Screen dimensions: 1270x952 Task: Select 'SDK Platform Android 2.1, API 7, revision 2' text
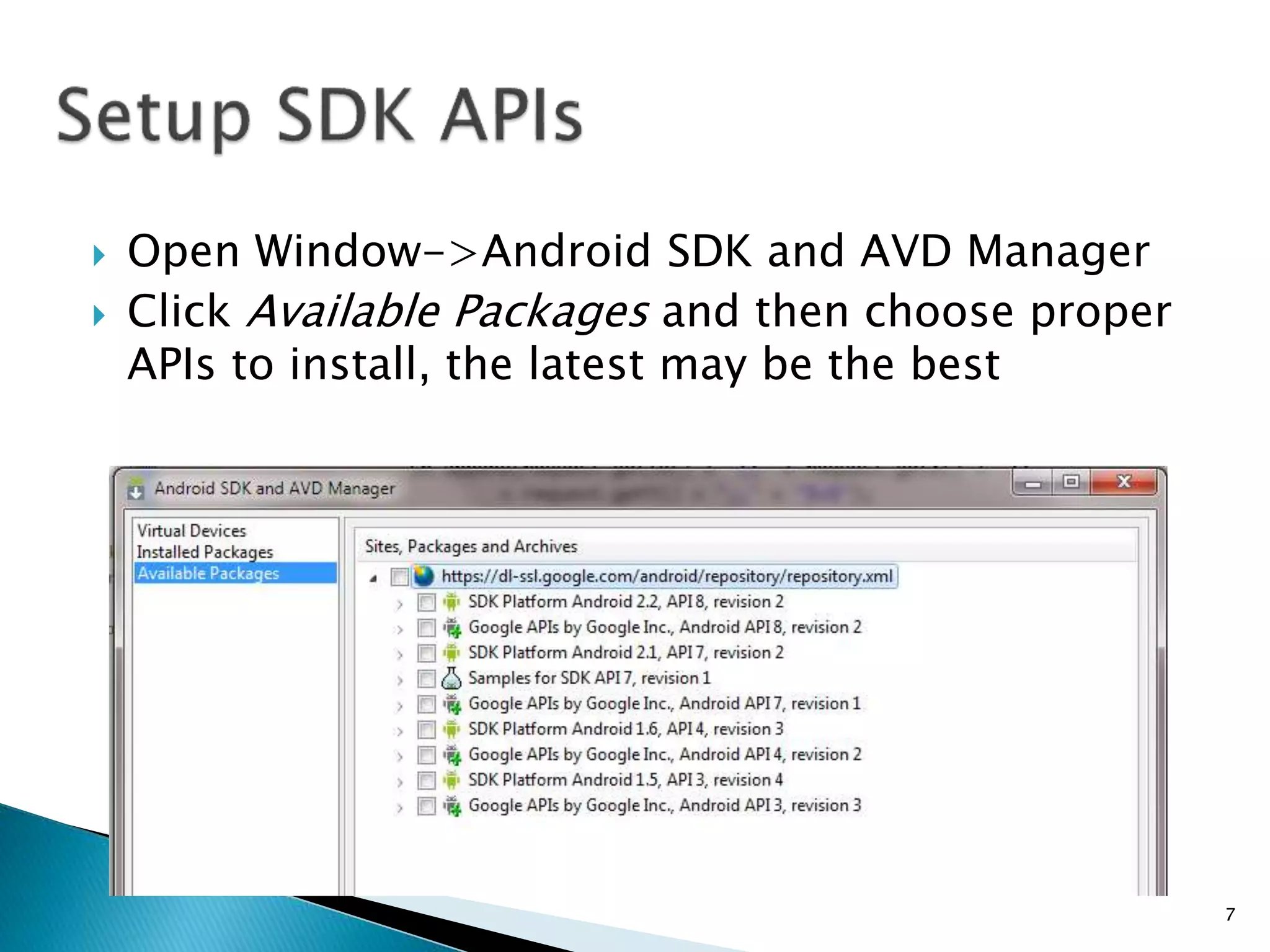click(626, 653)
